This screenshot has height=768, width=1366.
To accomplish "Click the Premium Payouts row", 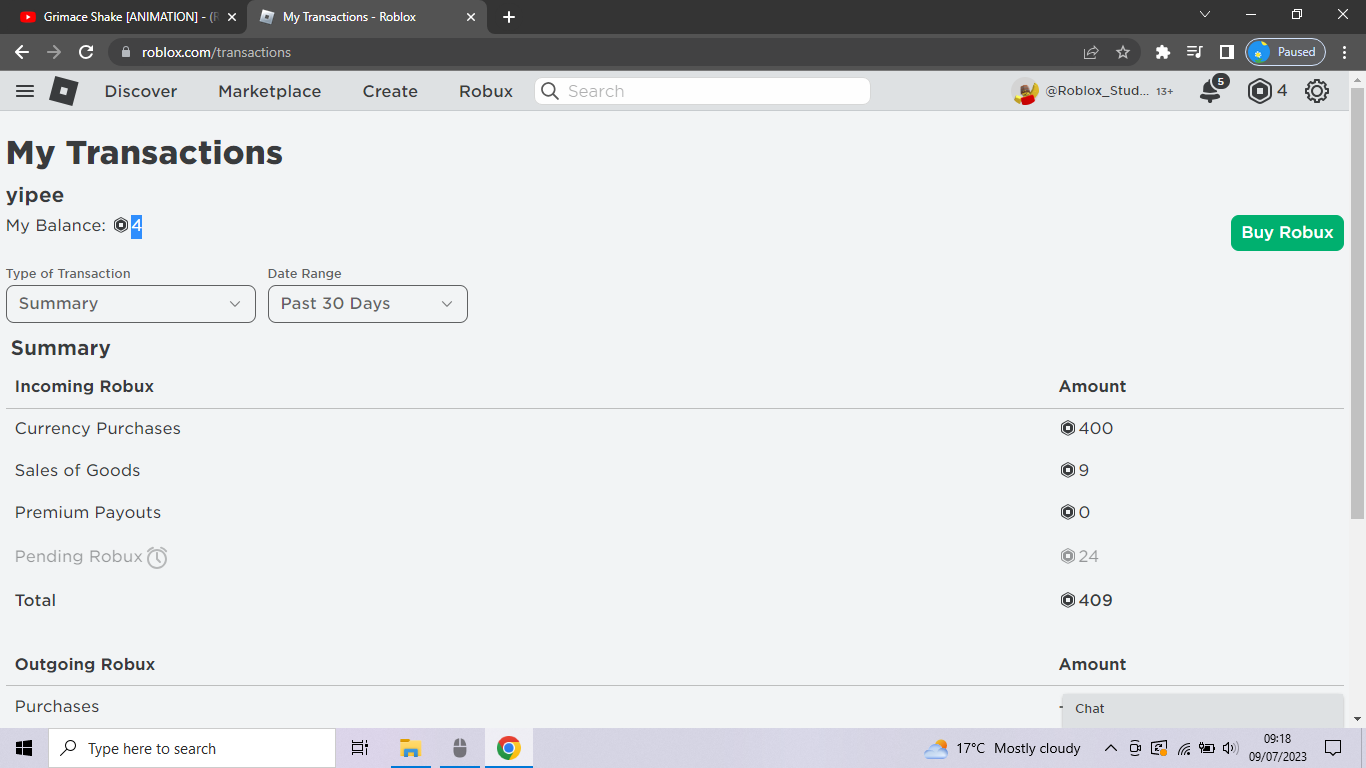I will [675, 513].
